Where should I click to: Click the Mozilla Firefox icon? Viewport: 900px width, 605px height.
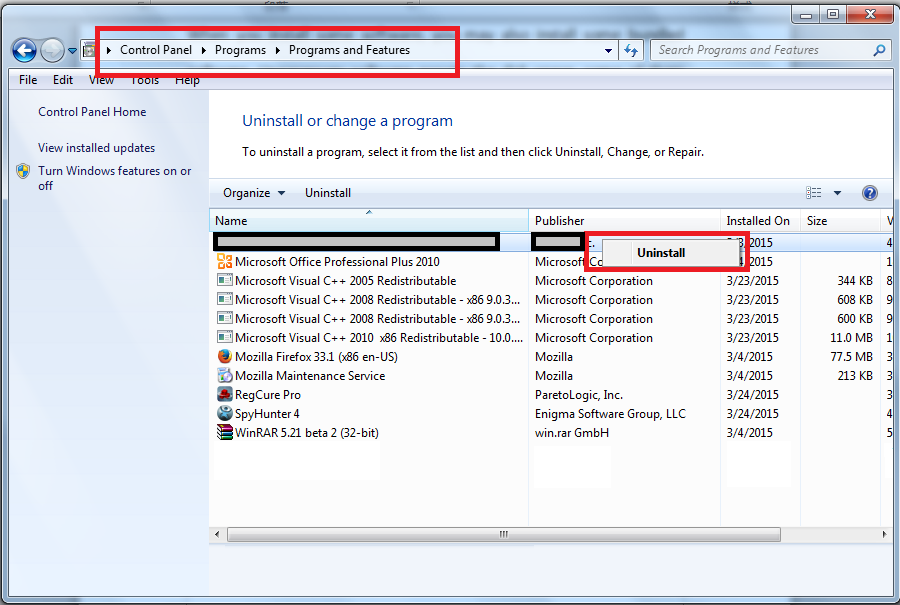click(224, 356)
